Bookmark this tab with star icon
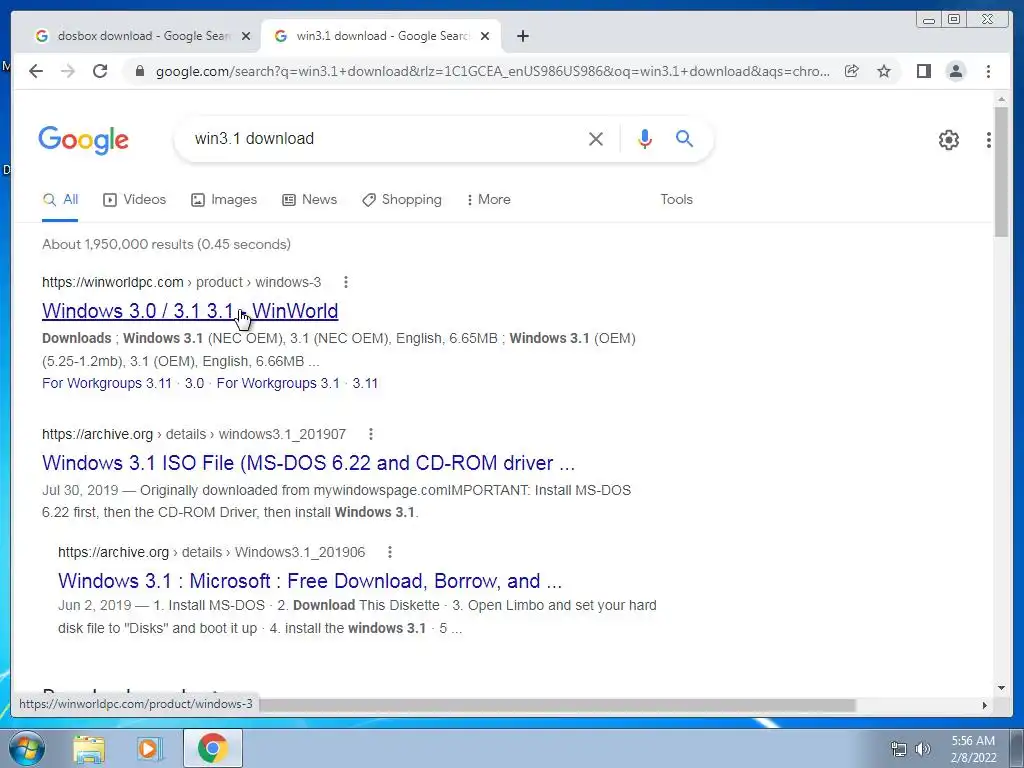The height and width of the screenshot is (768, 1024). pos(884,71)
